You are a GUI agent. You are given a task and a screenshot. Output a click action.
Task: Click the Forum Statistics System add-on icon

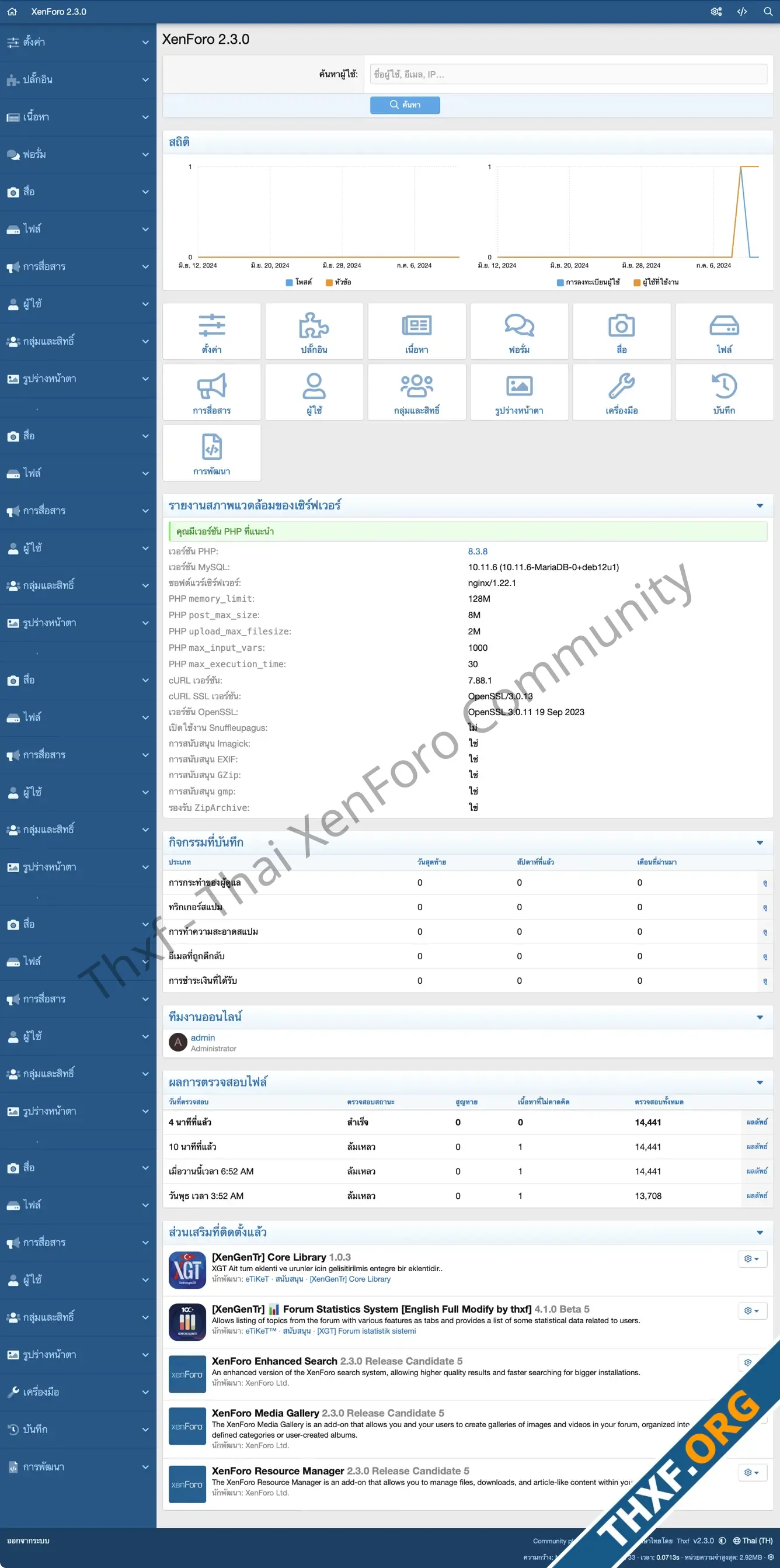(x=187, y=1321)
